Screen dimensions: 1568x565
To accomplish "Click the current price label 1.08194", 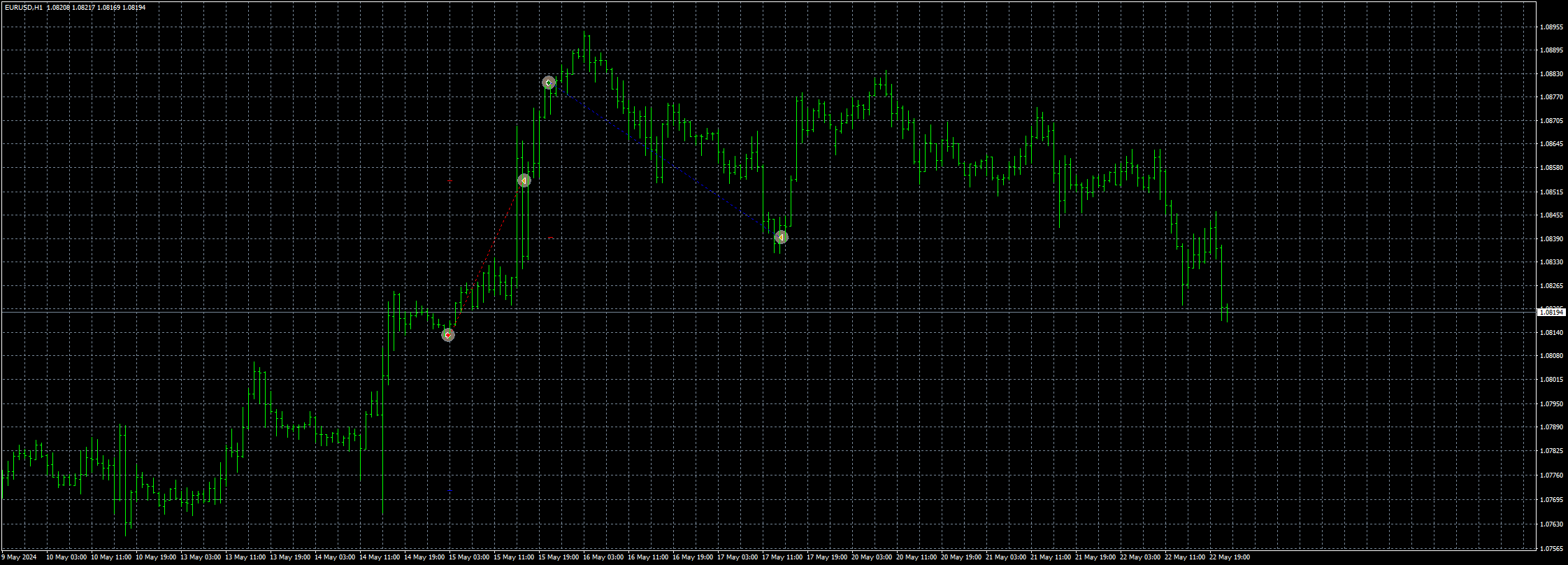I will point(1550,313).
